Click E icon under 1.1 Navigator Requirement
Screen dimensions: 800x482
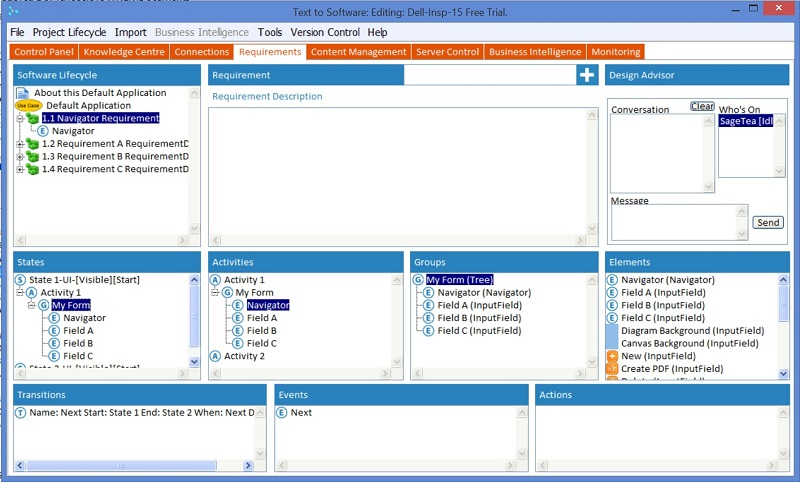point(43,131)
